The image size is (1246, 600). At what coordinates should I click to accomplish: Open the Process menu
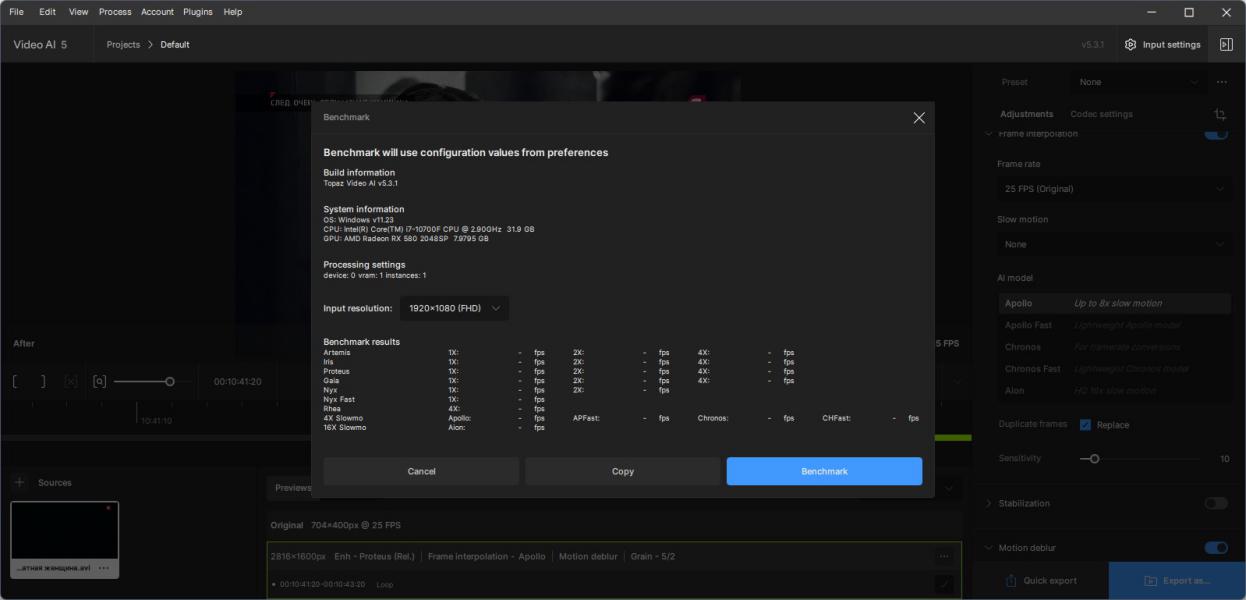115,12
